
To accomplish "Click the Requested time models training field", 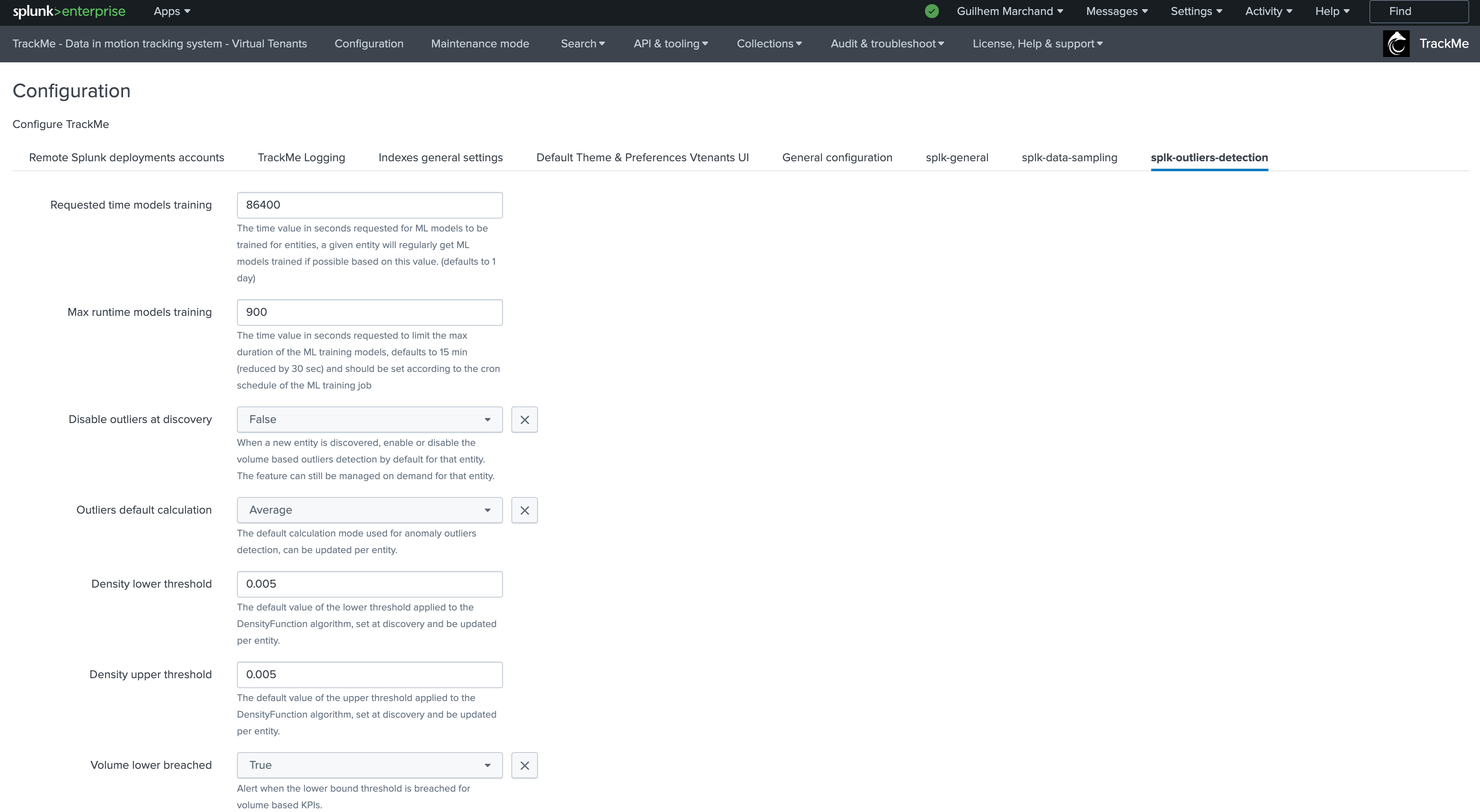I will point(370,206).
